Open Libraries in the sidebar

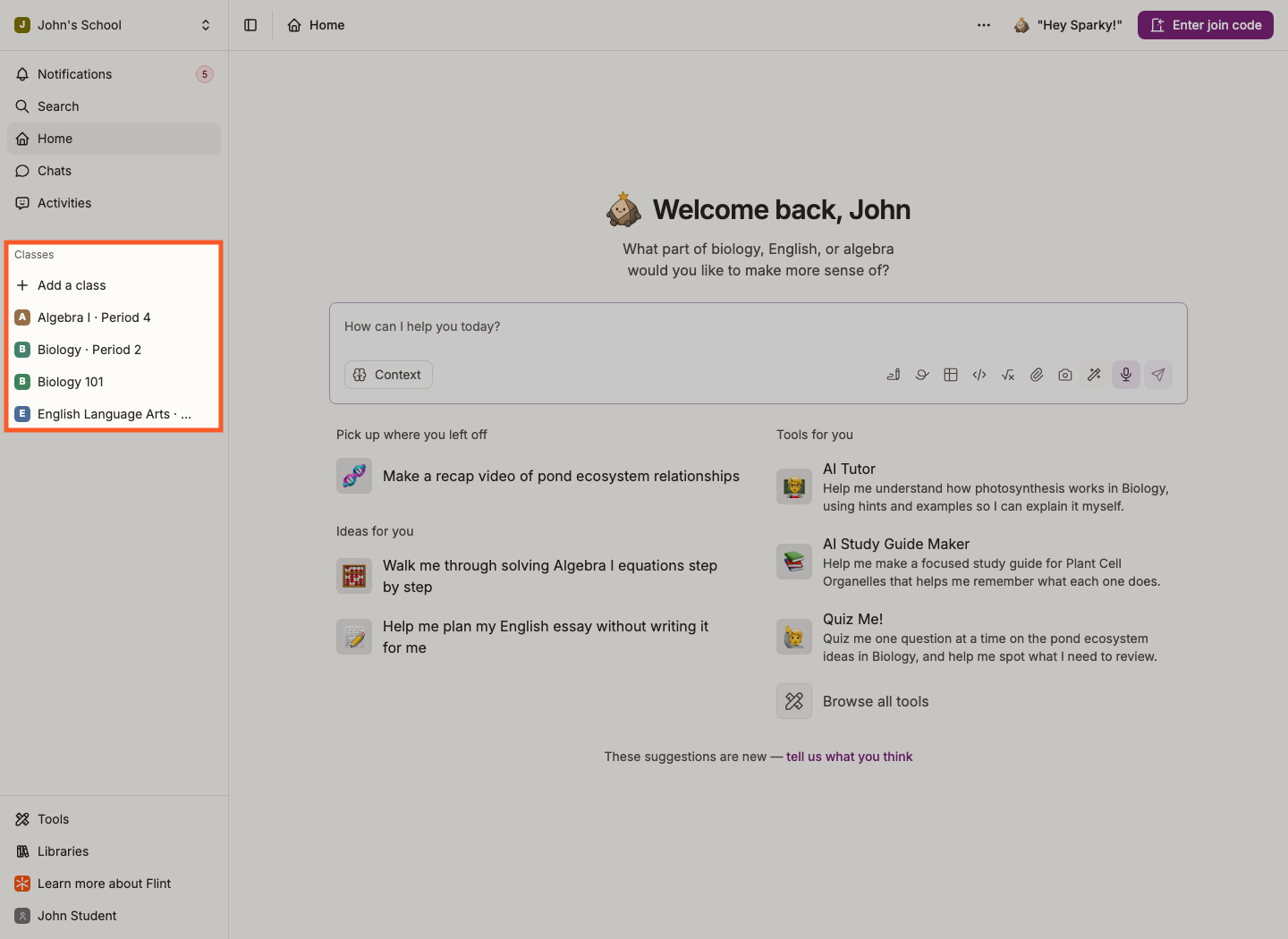[x=114, y=851]
